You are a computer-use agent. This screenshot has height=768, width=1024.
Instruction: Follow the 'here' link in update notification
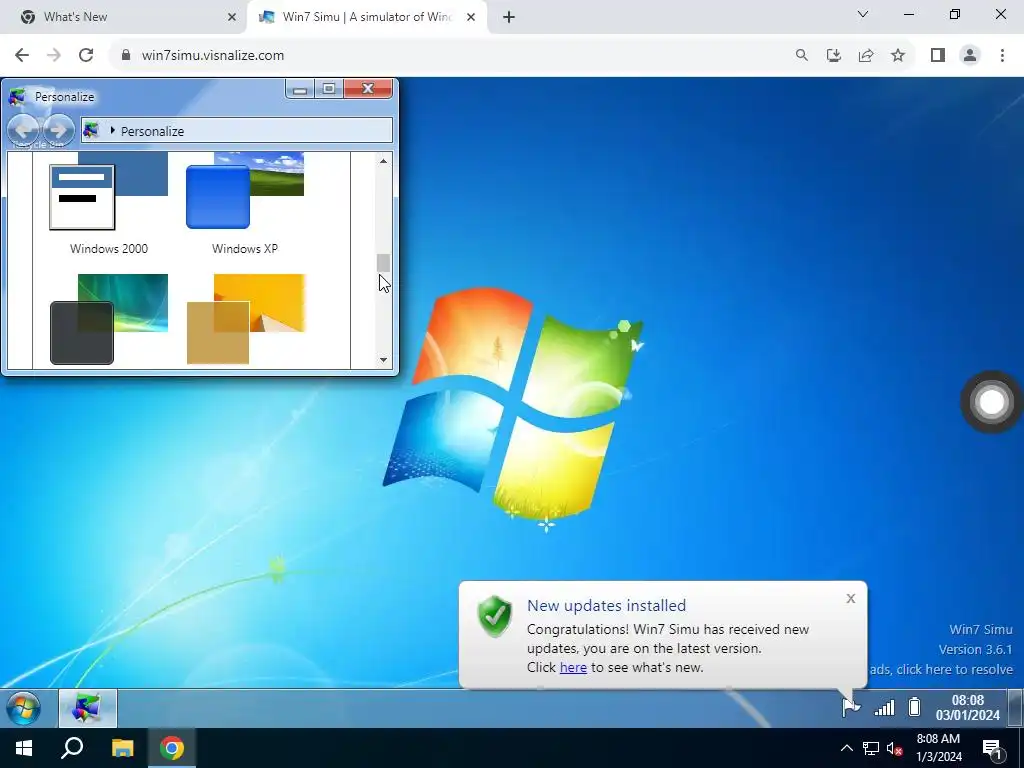(x=573, y=667)
